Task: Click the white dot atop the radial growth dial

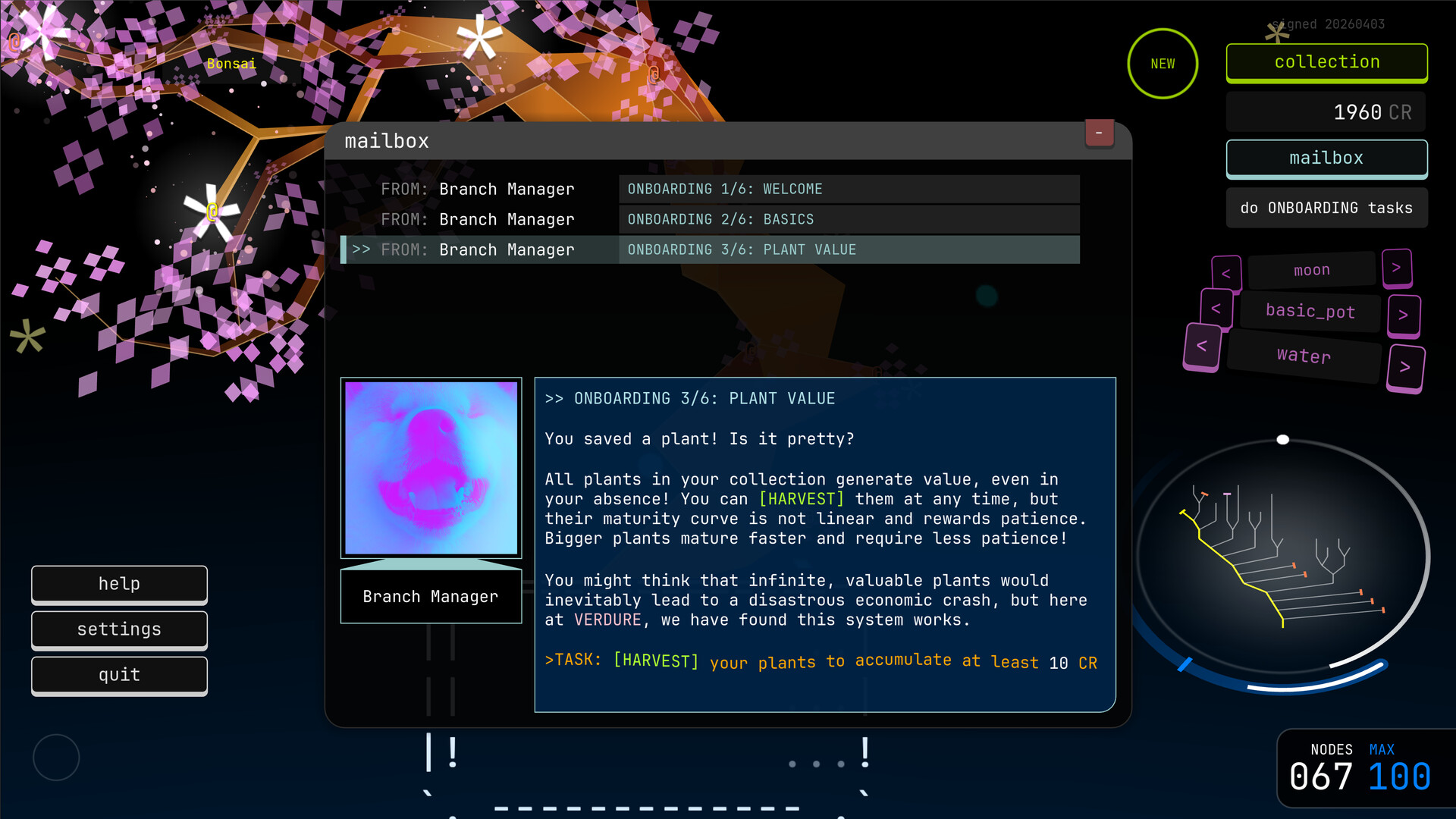Action: point(1283,438)
